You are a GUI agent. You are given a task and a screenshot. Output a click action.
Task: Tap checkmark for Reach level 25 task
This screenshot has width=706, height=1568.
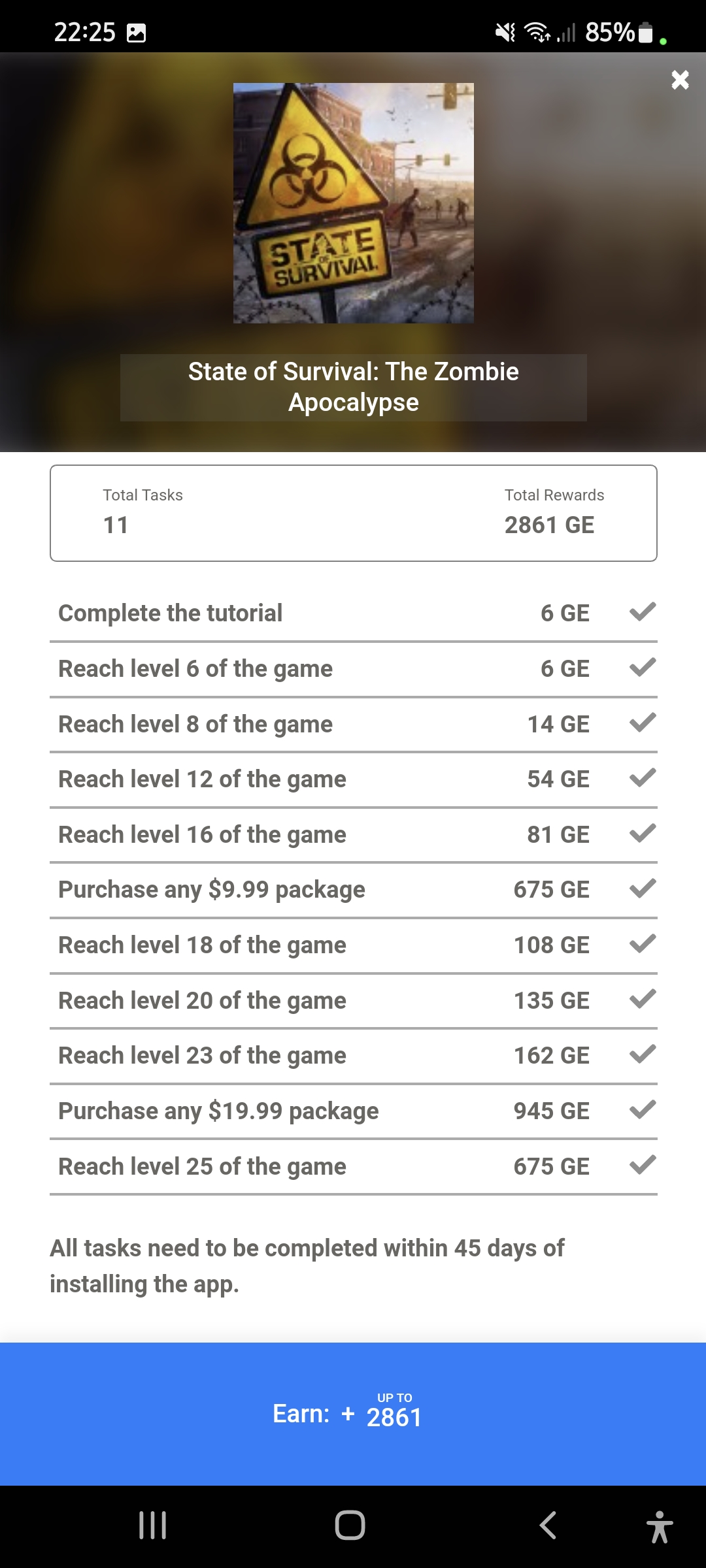coord(642,1165)
